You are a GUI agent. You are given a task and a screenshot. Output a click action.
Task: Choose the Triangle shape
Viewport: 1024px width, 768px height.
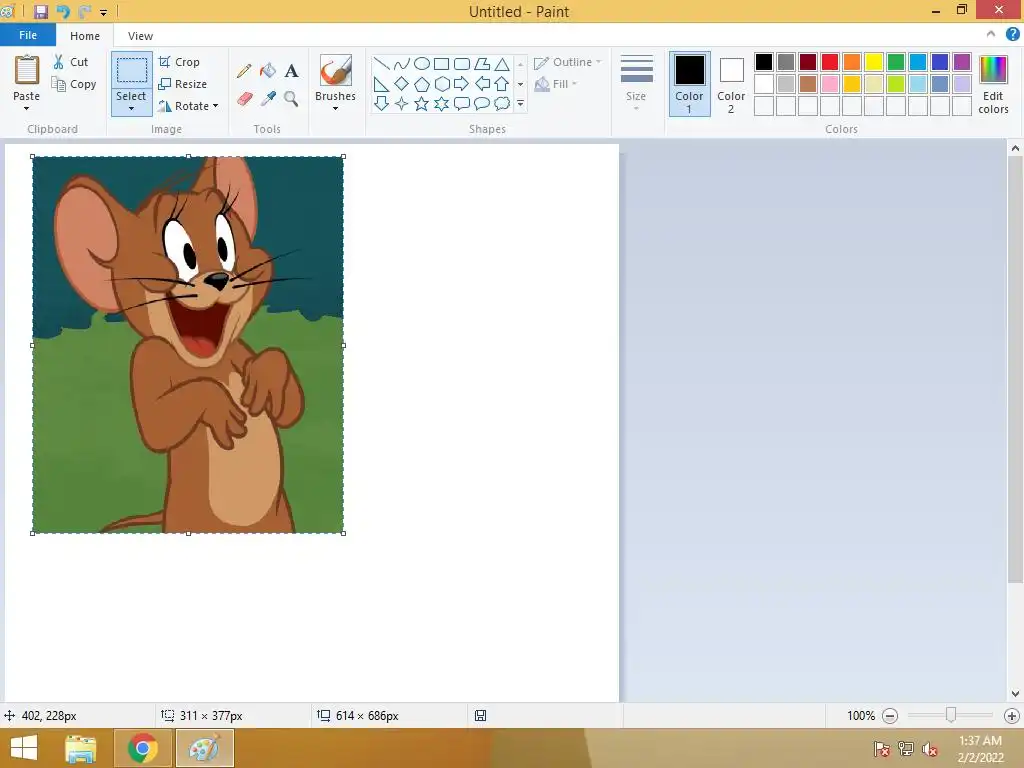[502, 63]
